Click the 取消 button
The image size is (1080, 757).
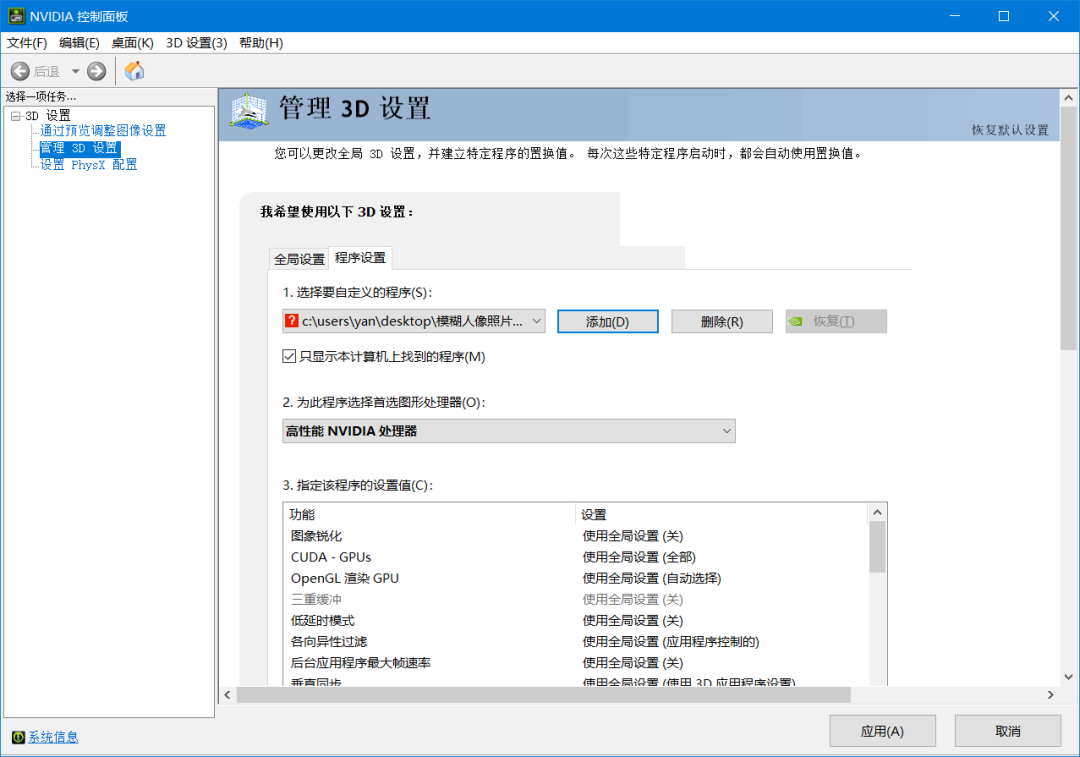(1008, 731)
